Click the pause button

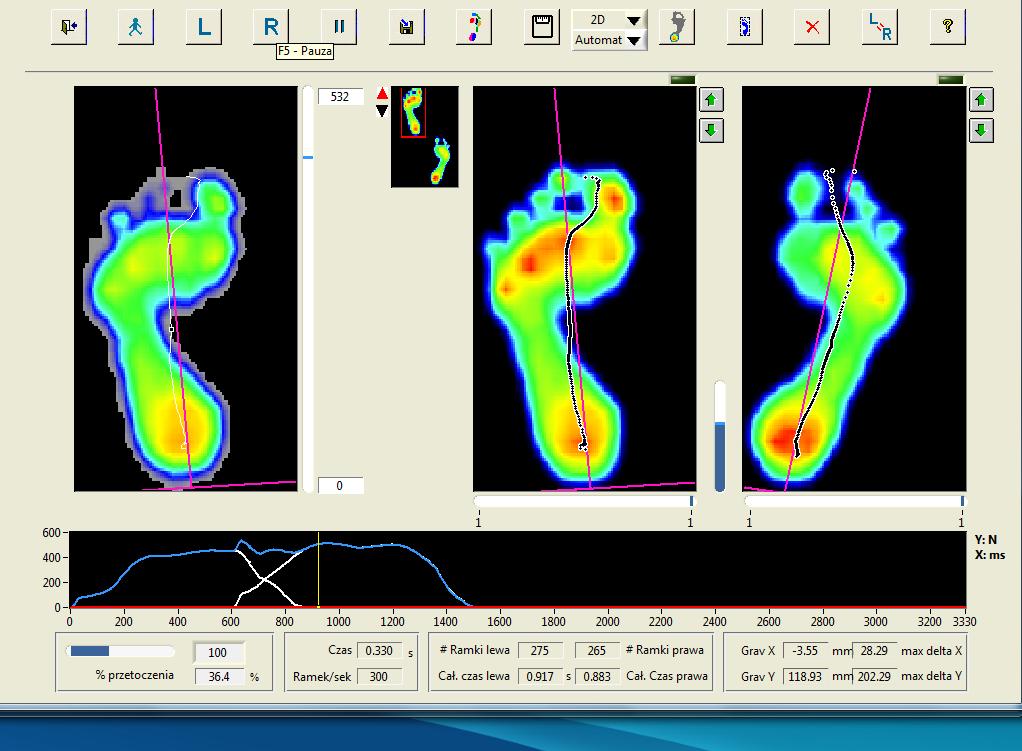pos(339,27)
